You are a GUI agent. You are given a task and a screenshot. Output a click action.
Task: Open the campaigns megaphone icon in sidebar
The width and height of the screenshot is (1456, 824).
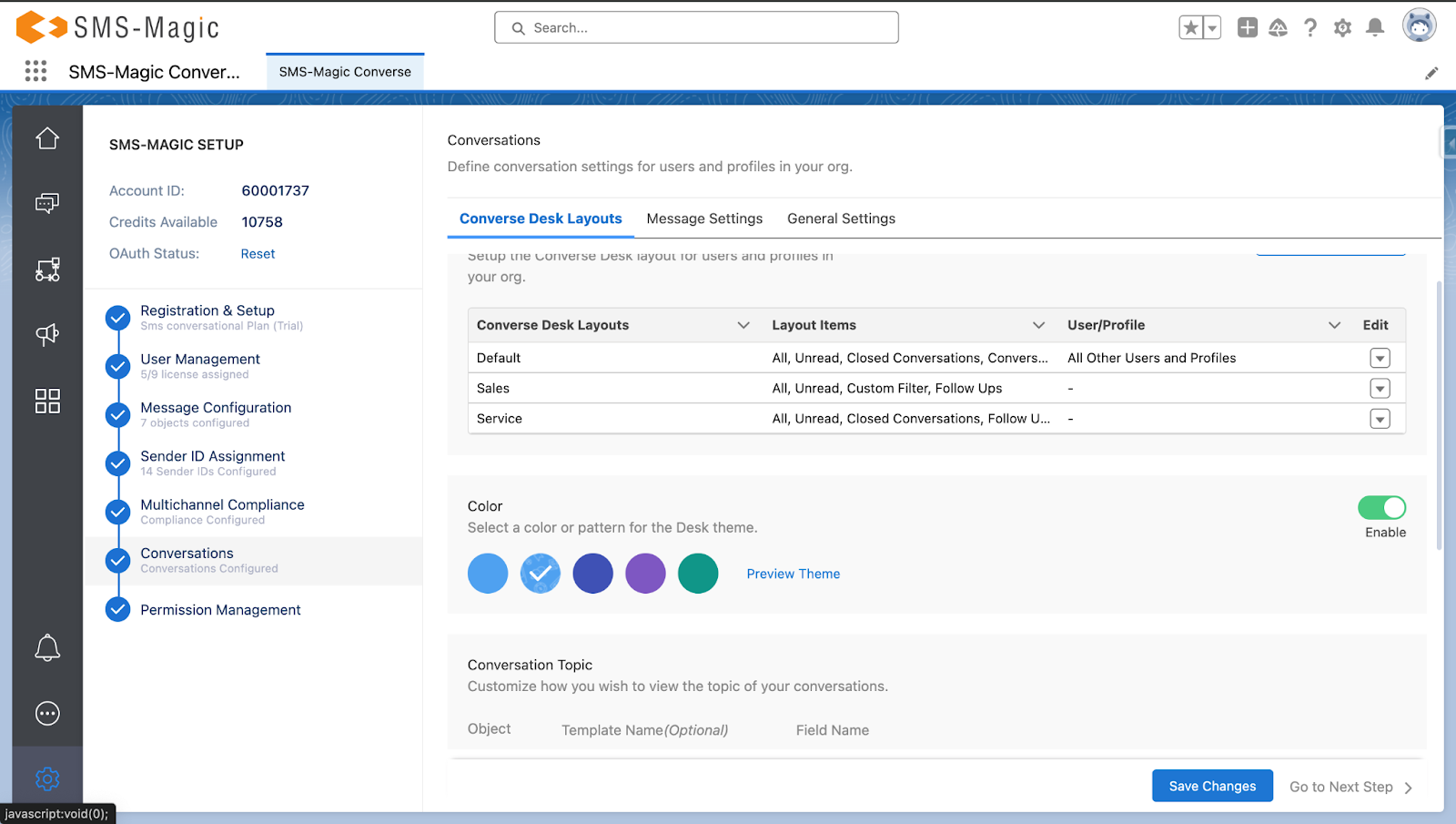click(x=47, y=334)
